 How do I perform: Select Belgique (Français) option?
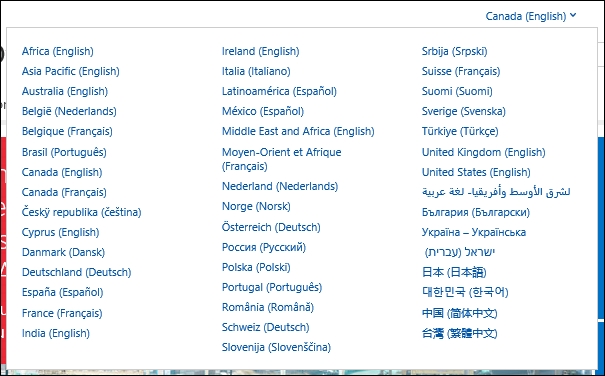pos(67,132)
